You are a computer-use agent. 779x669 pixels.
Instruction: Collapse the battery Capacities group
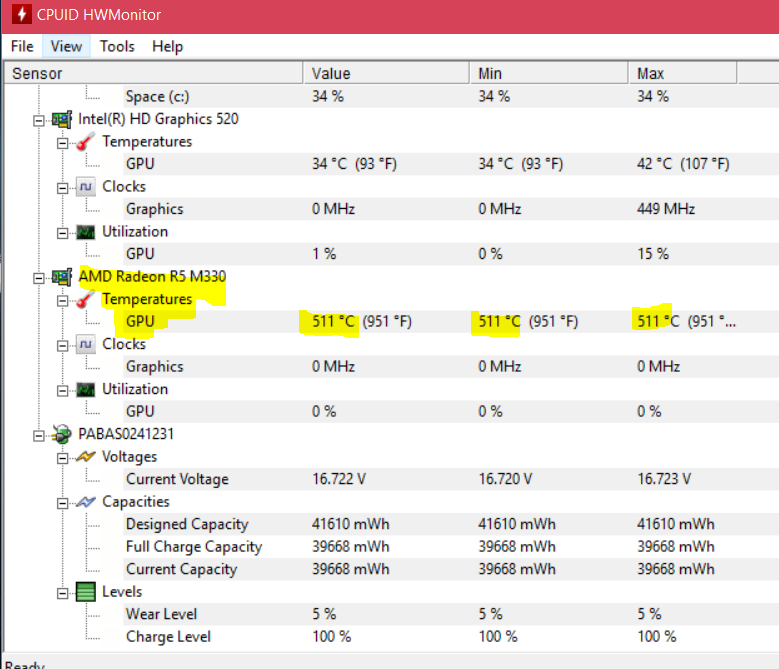tap(63, 503)
